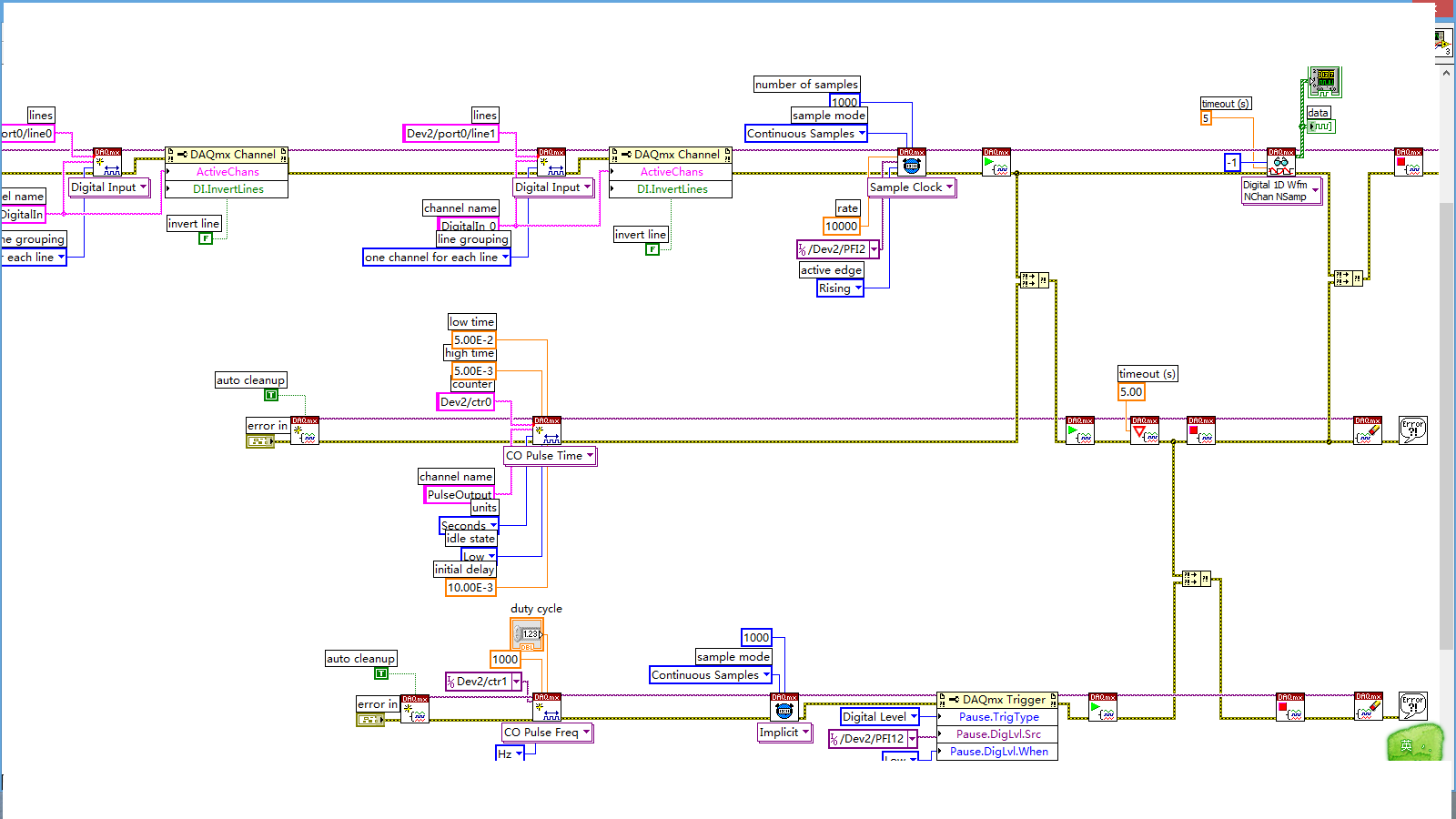Open the bottom Continuous Samples dropdown
The width and height of the screenshot is (1456, 819).
click(x=711, y=675)
